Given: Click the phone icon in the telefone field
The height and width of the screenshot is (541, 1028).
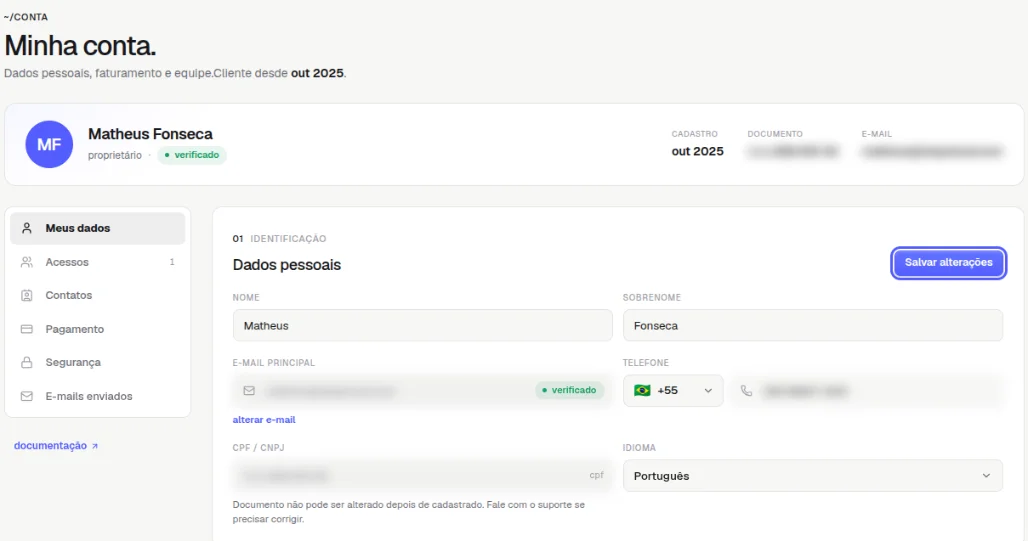Looking at the screenshot, I should point(746,391).
